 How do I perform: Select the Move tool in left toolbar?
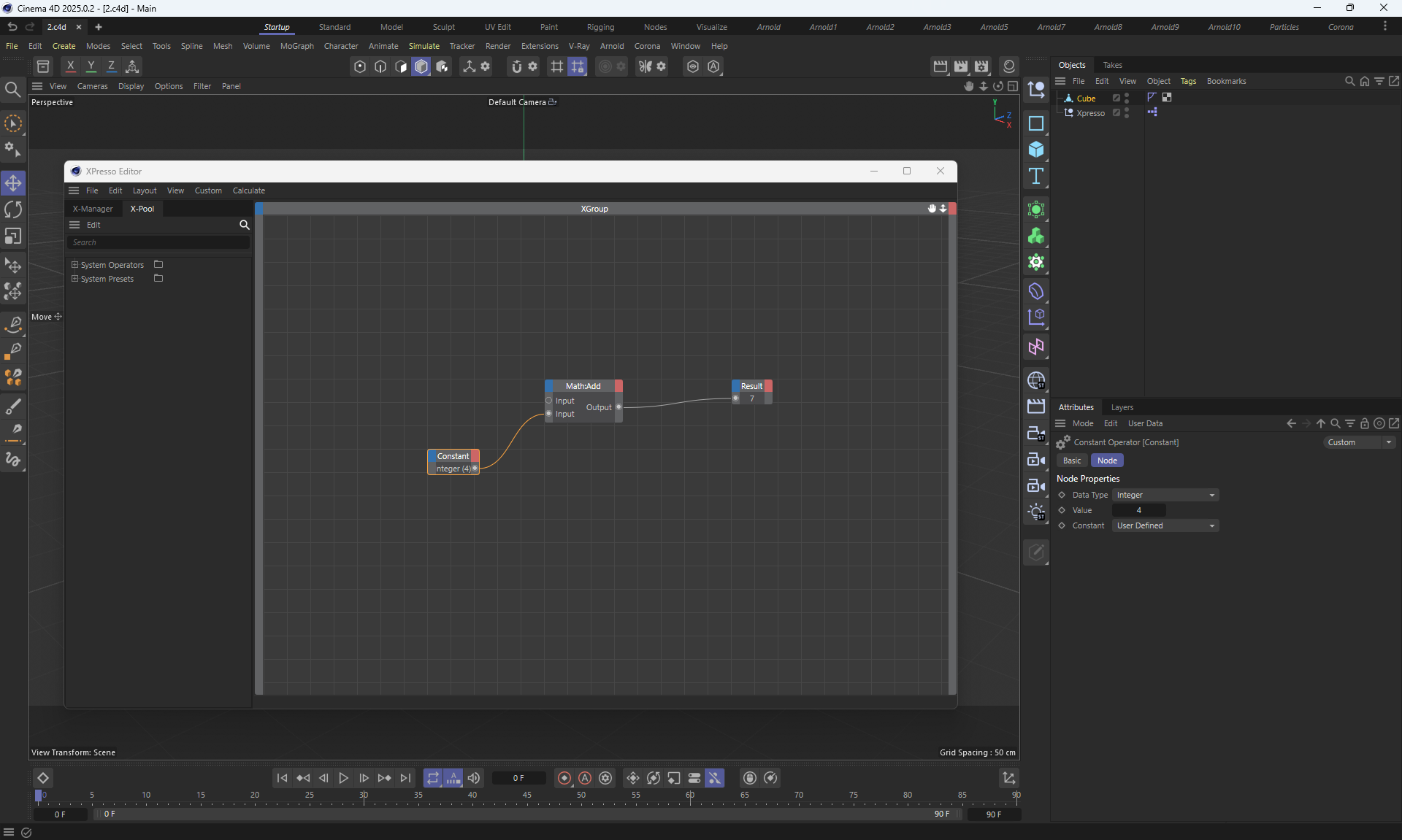[x=13, y=183]
